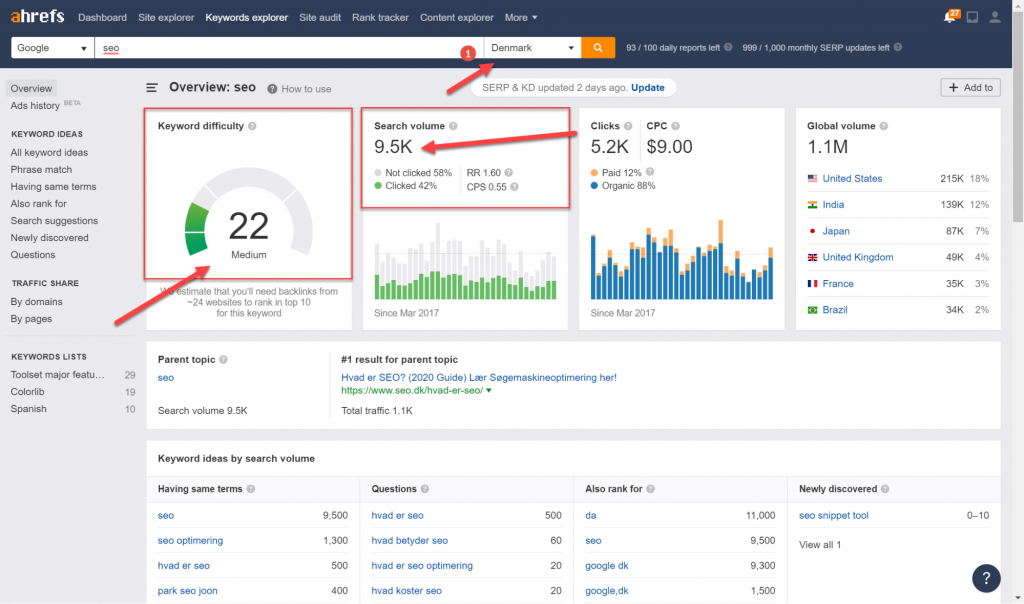Expand the green URL arrow for seo.dk result
Image resolution: width=1024 pixels, height=604 pixels.
pyautogui.click(x=488, y=390)
